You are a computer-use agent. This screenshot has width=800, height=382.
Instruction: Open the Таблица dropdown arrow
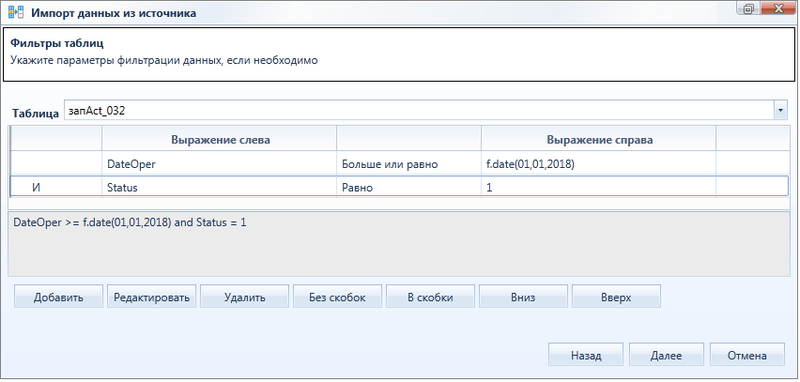pyautogui.click(x=781, y=110)
